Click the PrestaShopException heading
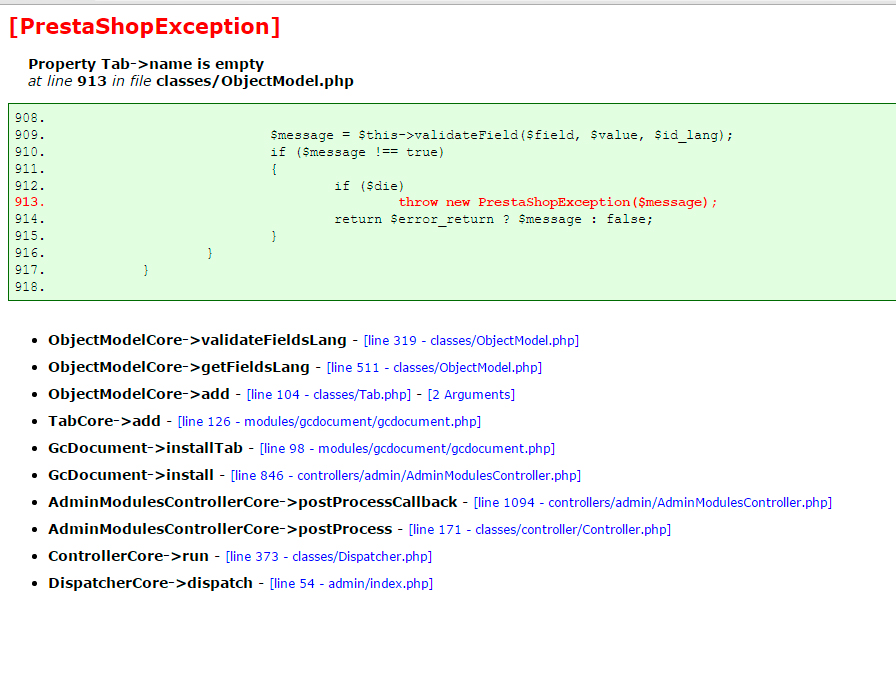 [145, 26]
